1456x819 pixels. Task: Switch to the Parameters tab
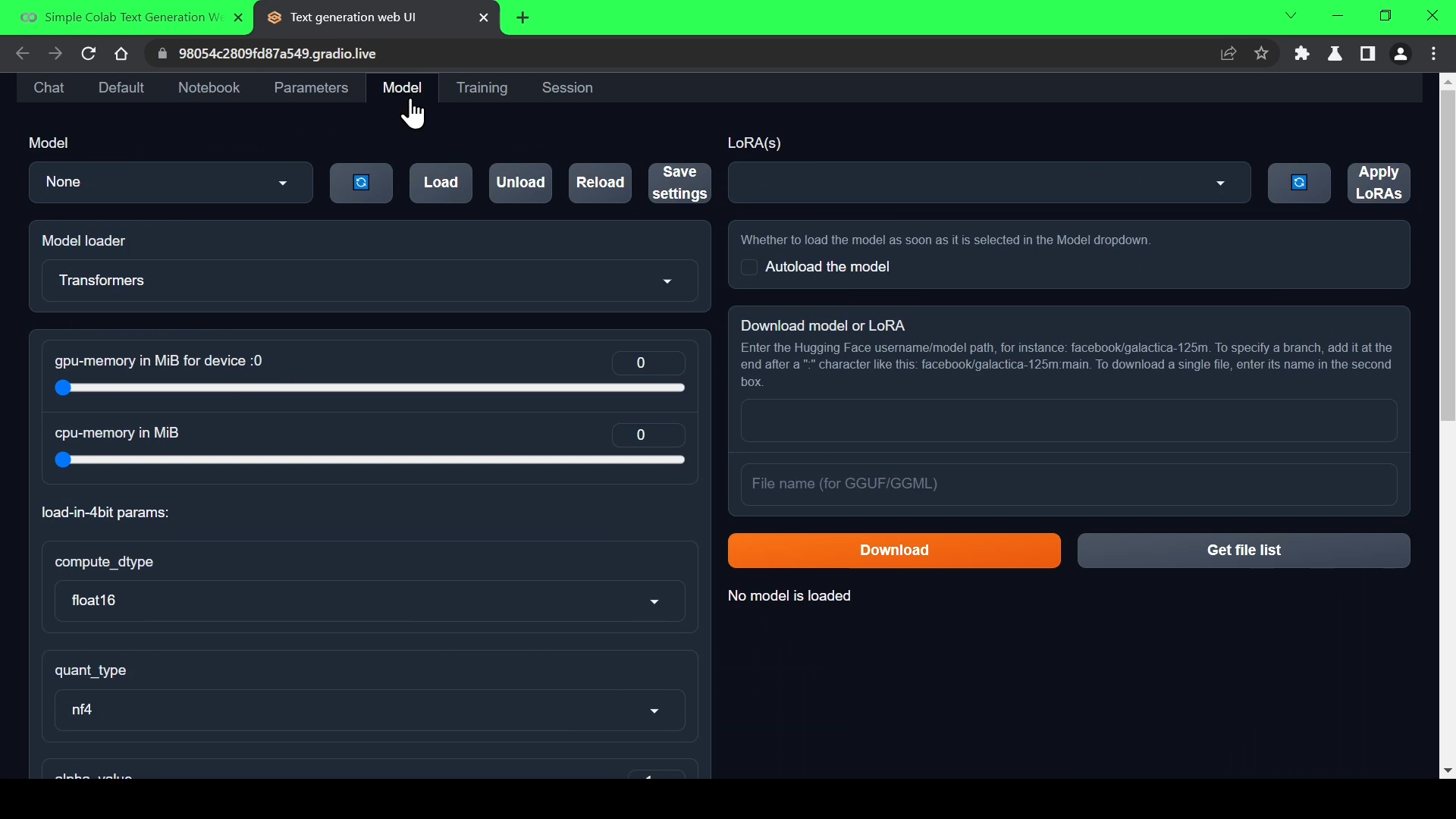coord(311,88)
